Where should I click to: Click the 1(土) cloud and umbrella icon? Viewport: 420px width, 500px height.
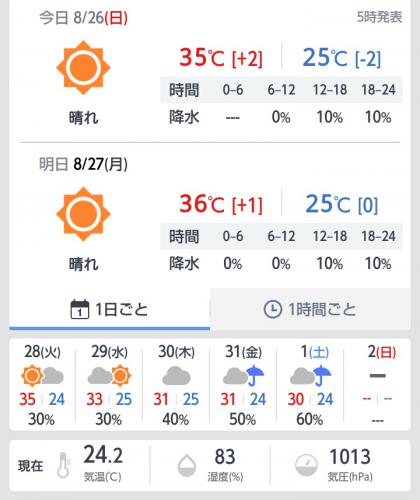point(310,376)
